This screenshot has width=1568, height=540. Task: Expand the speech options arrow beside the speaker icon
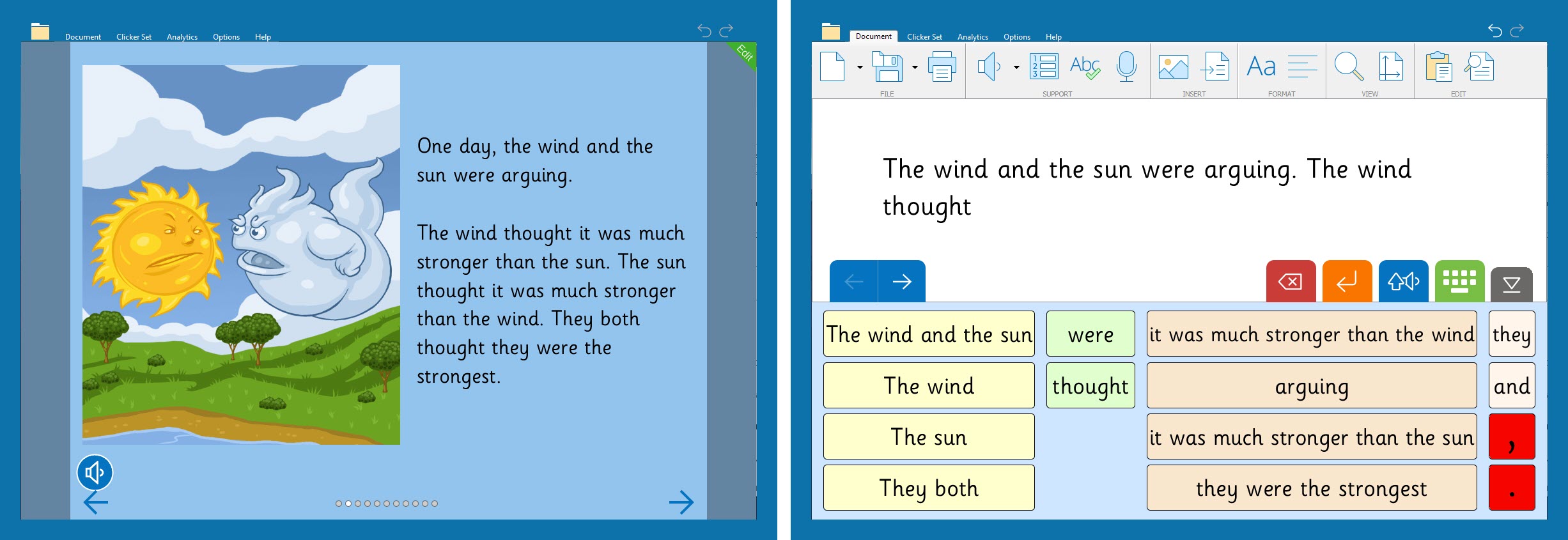(1016, 67)
